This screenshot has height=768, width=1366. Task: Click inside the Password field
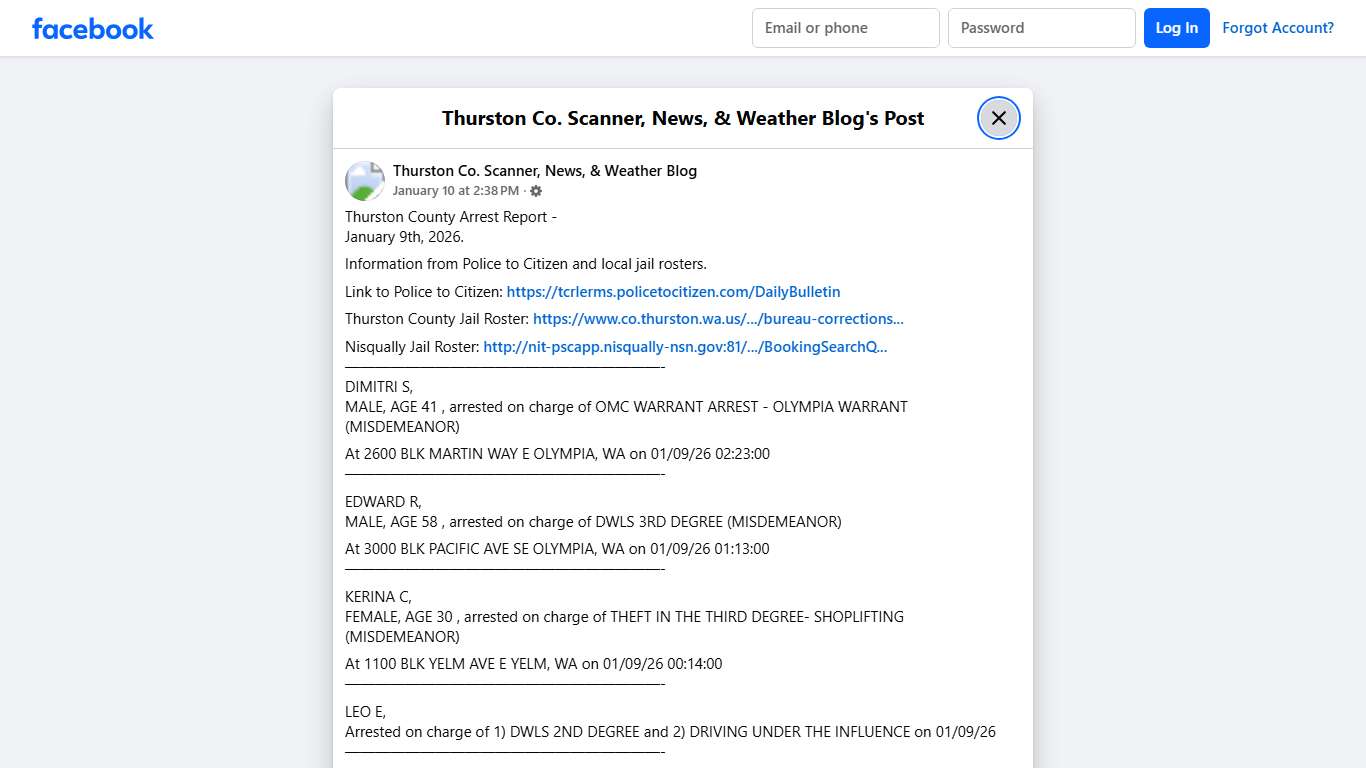pos(1041,28)
